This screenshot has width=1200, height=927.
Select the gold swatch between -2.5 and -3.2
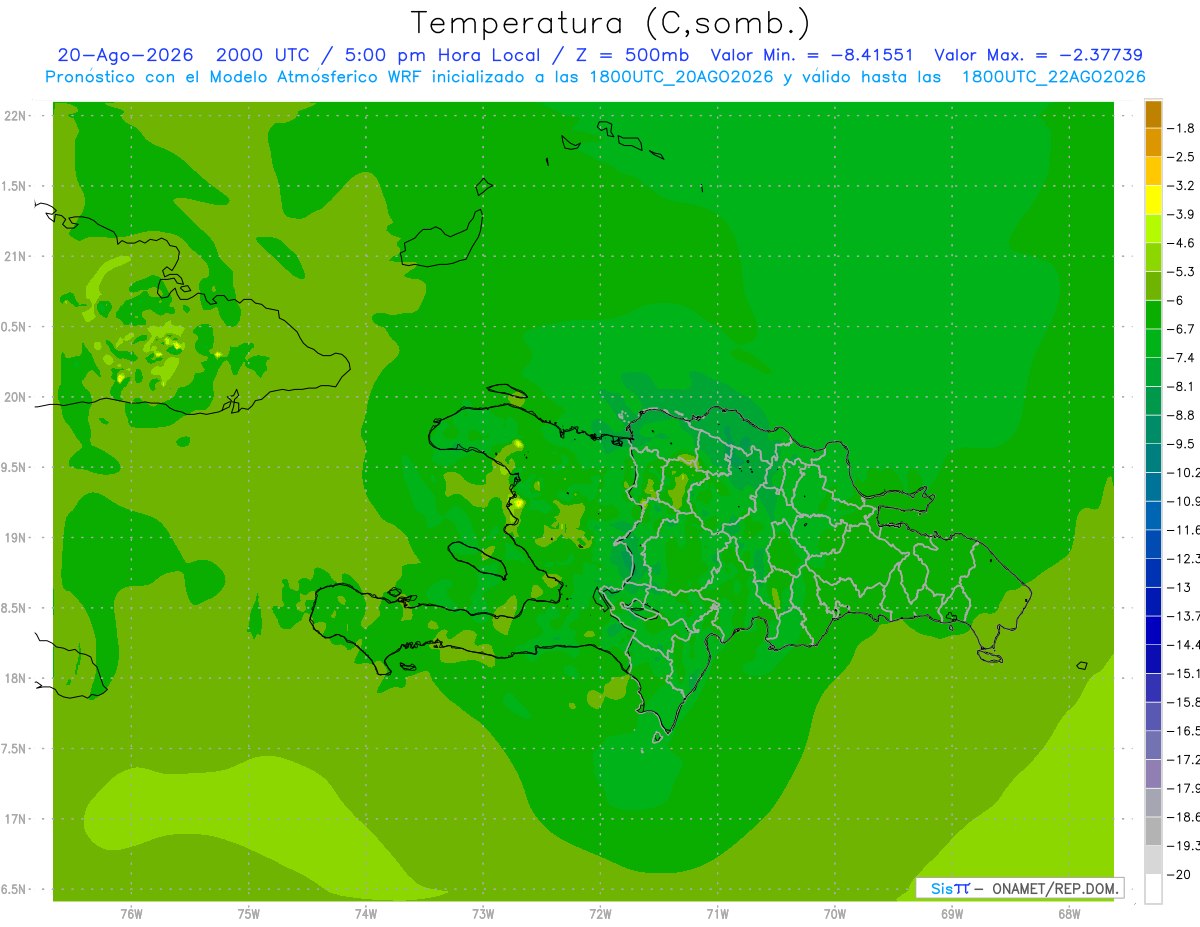1153,172
